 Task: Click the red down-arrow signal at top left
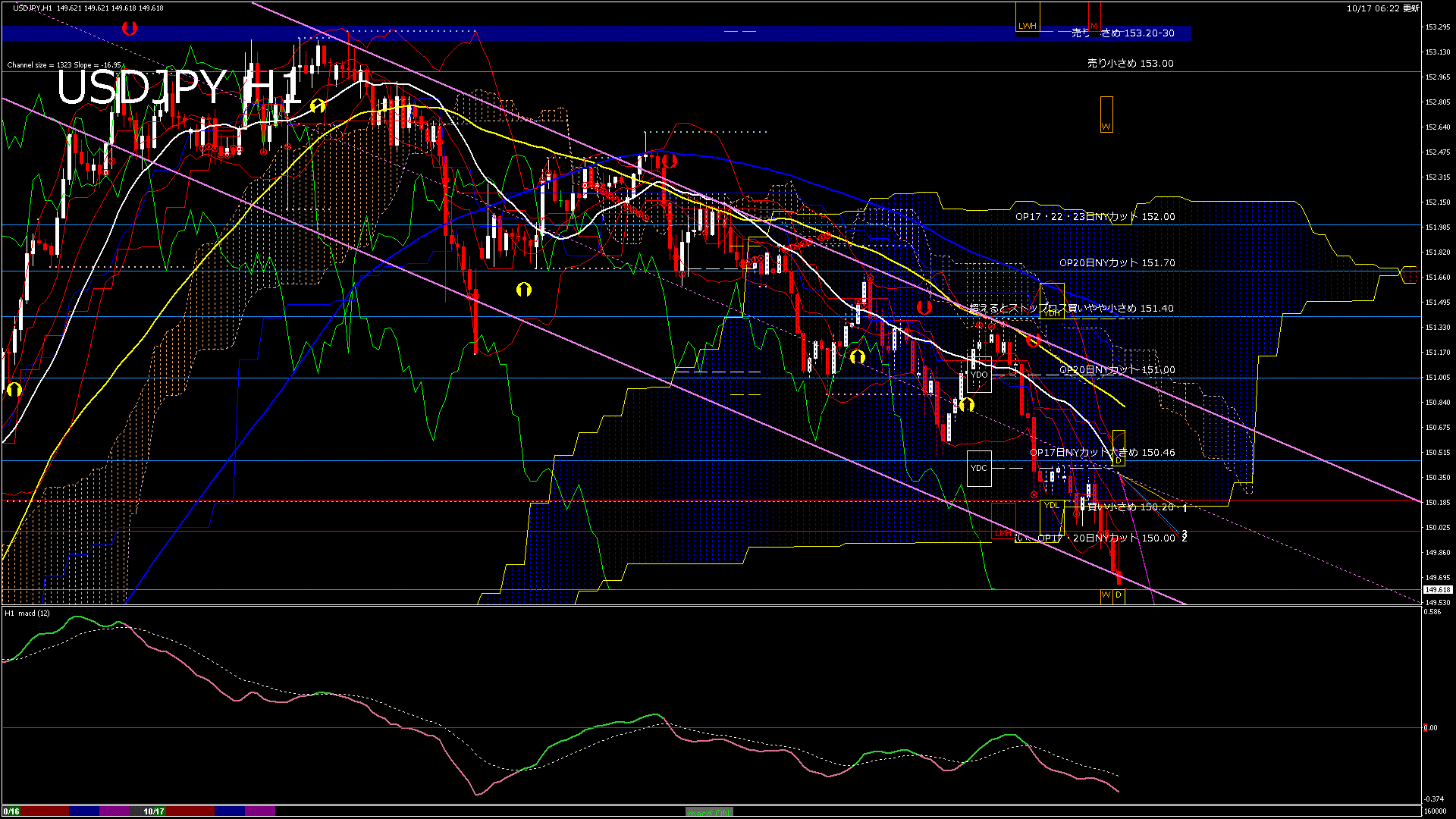click(x=130, y=29)
